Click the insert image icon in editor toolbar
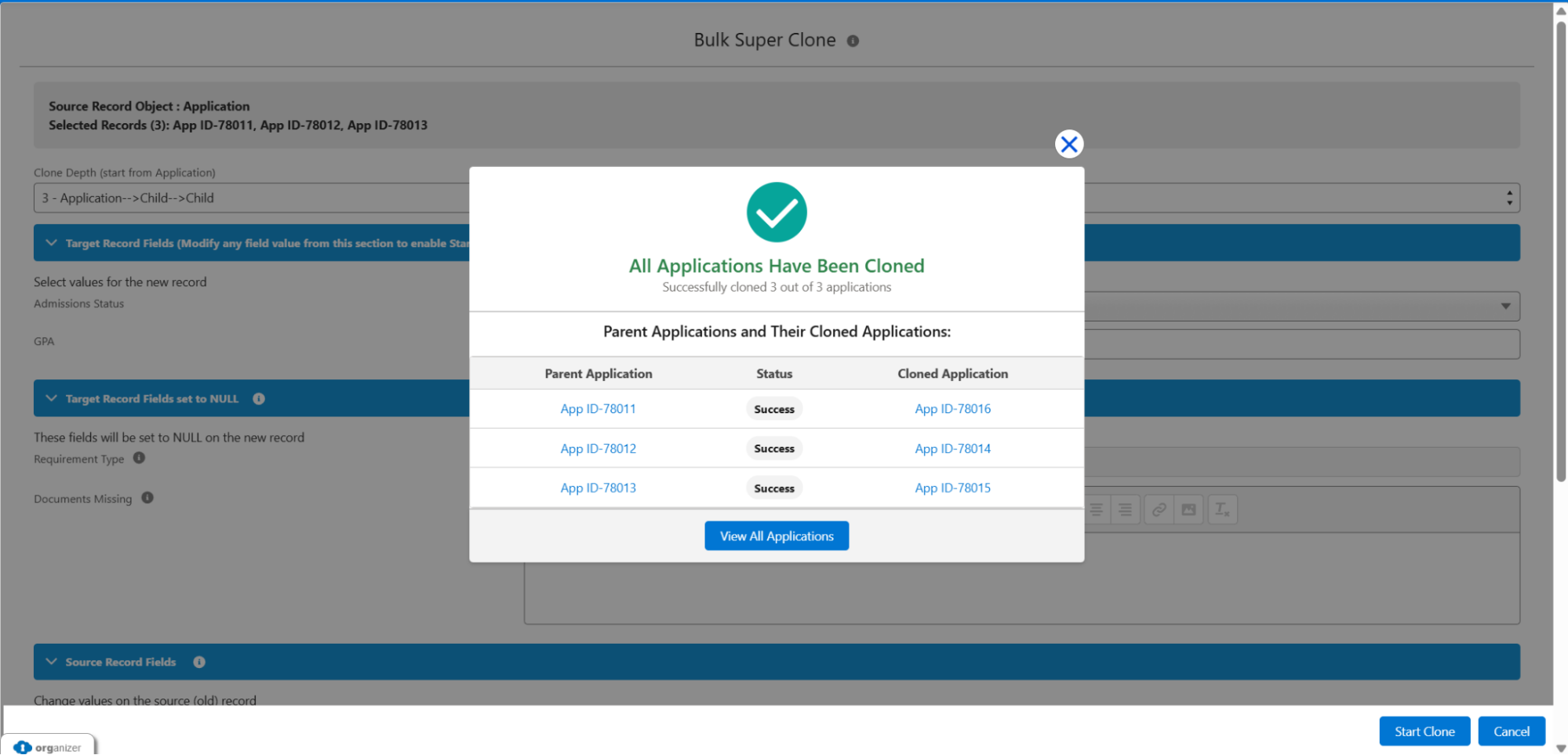Screen dimensions: 1568x755 point(1188,510)
